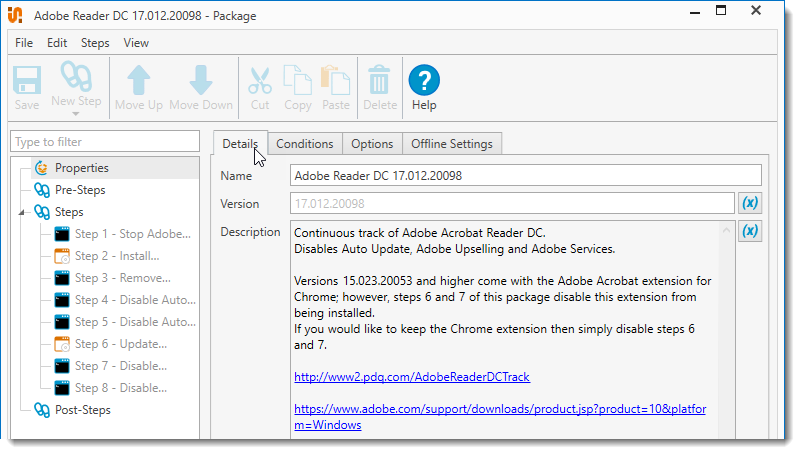Open the adobe.com support downloads link

[x=502, y=410]
